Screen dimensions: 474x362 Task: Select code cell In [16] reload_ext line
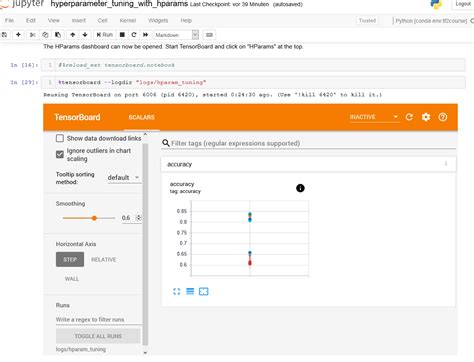pos(253,65)
